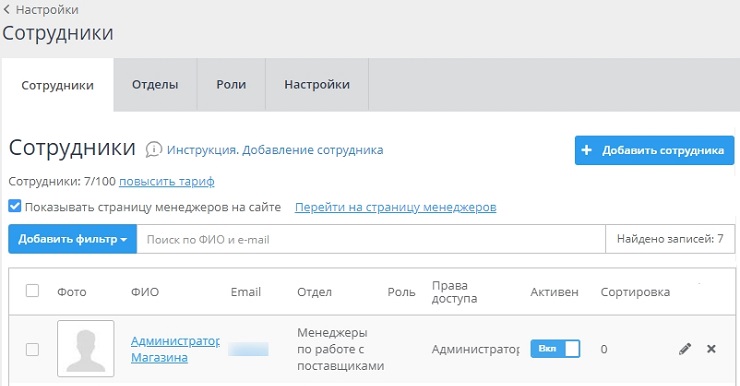
Task: Click the Менеджеры по работе с поставщиками cell
Action: click(341, 349)
